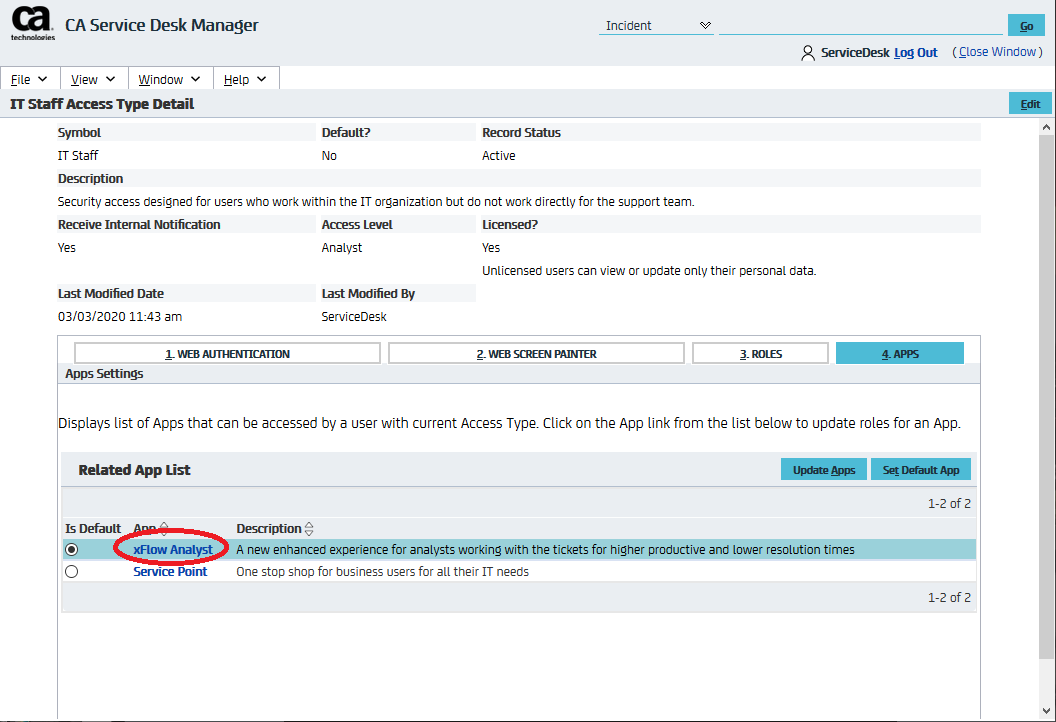Sort the list by App column arrows
The image size is (1056, 722).
(x=164, y=529)
